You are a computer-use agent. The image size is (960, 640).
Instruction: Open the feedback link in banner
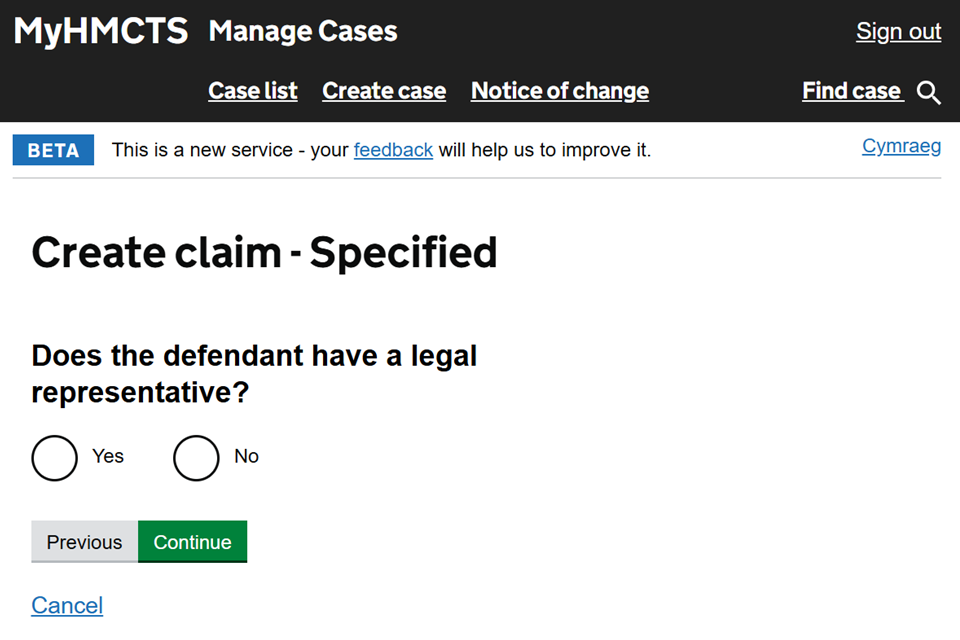(x=393, y=150)
